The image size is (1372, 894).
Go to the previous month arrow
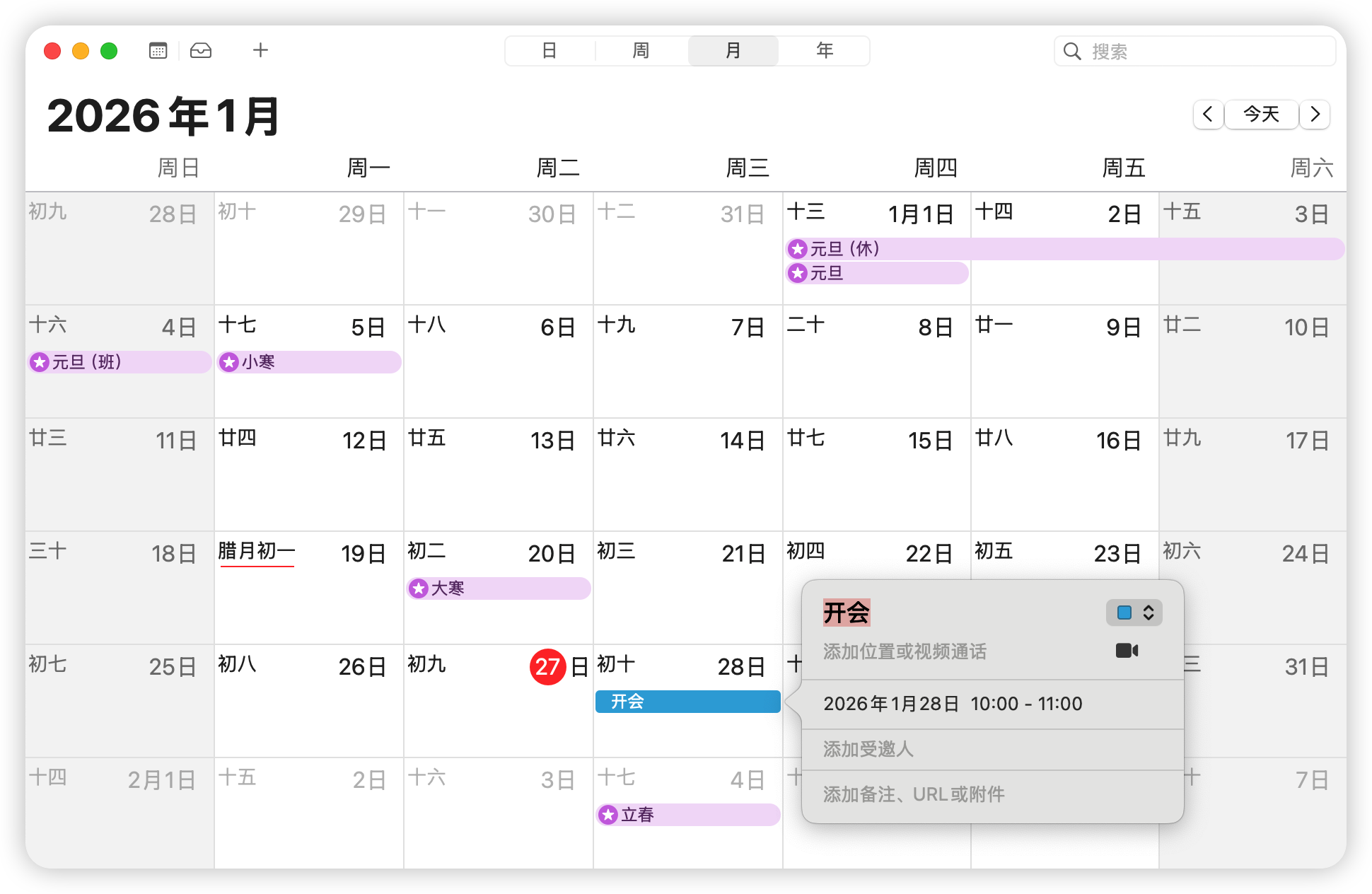(1208, 114)
